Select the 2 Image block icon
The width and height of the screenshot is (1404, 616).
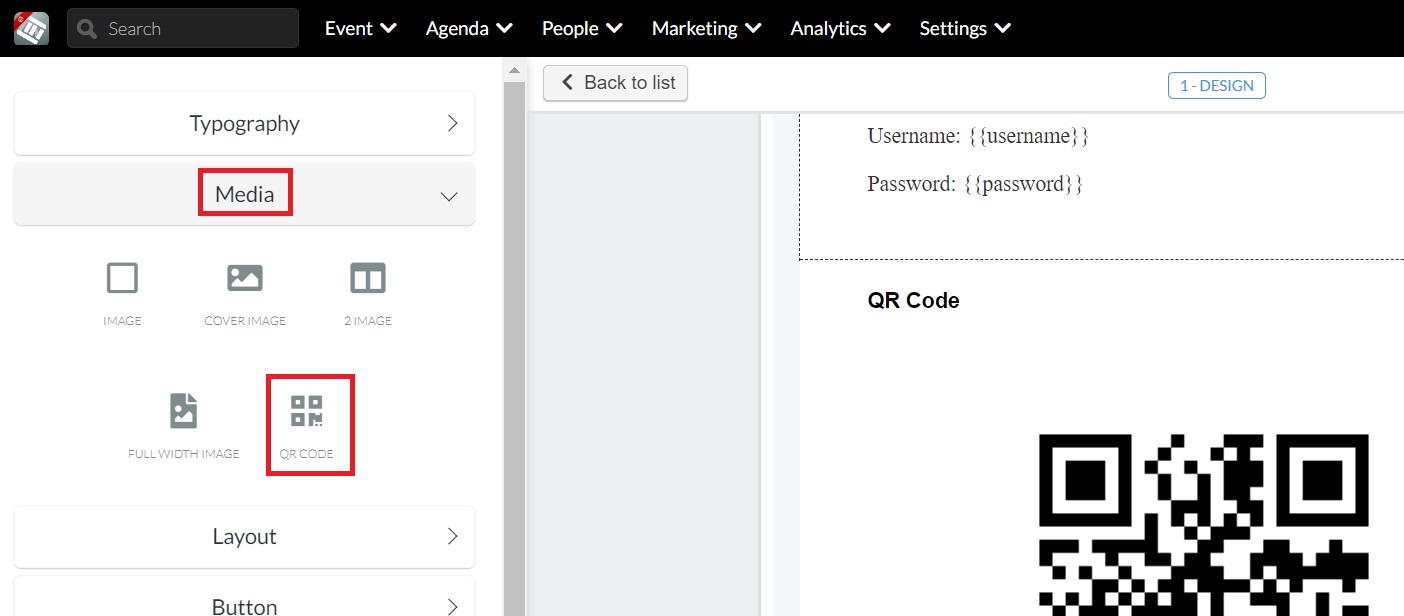pyautogui.click(x=368, y=278)
